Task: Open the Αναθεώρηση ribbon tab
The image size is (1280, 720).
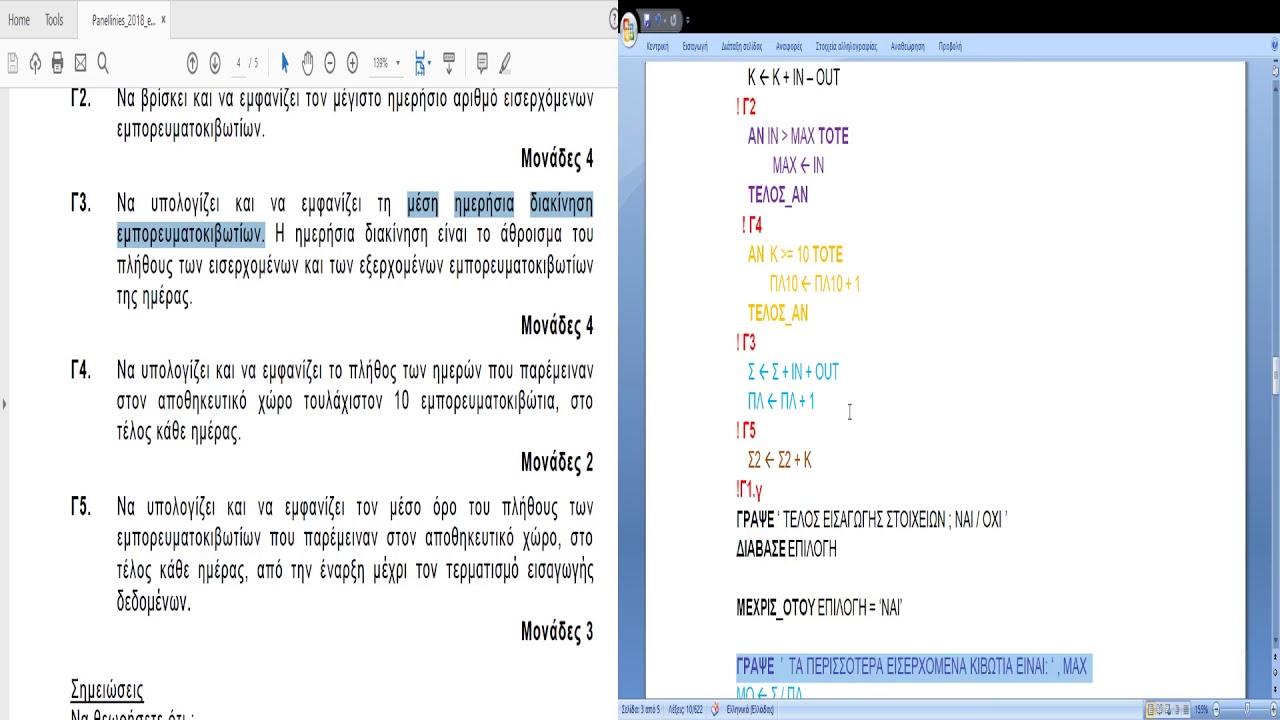Action: [x=908, y=47]
